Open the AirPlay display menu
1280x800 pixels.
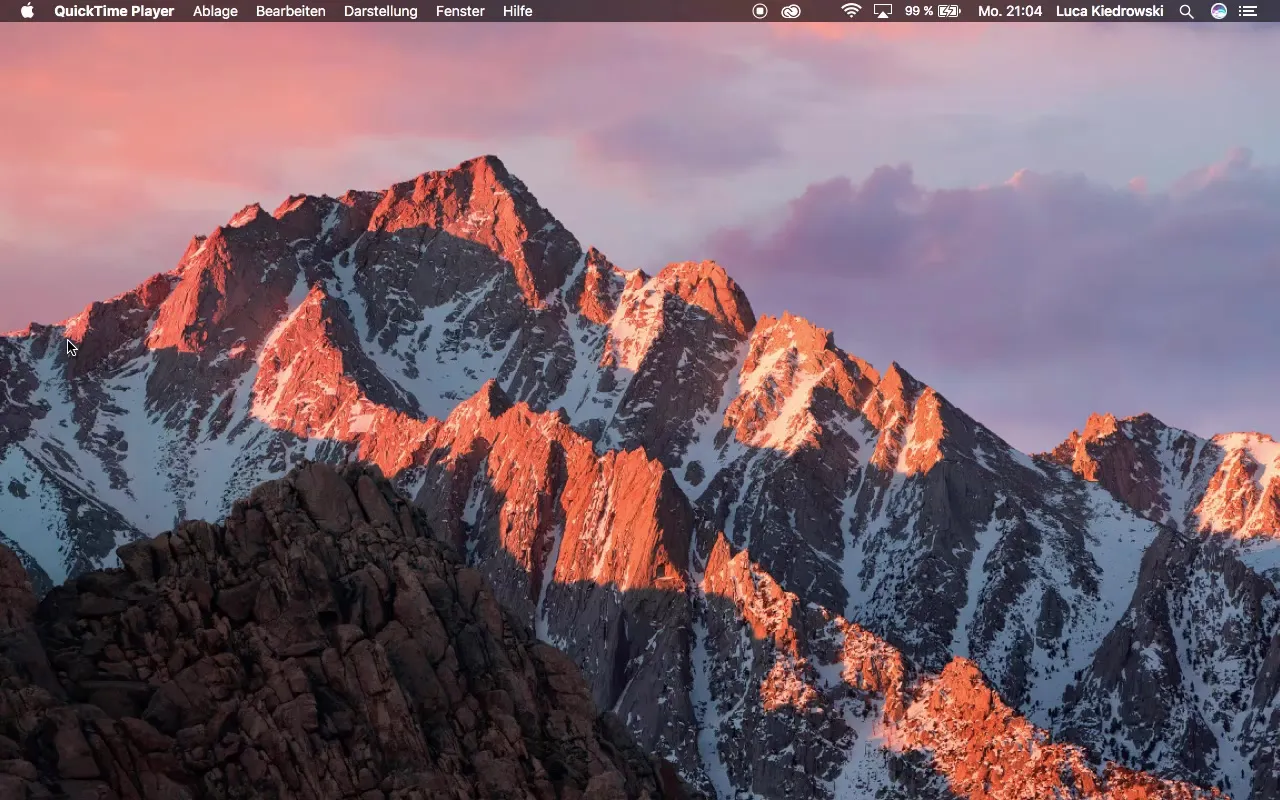[x=883, y=11]
